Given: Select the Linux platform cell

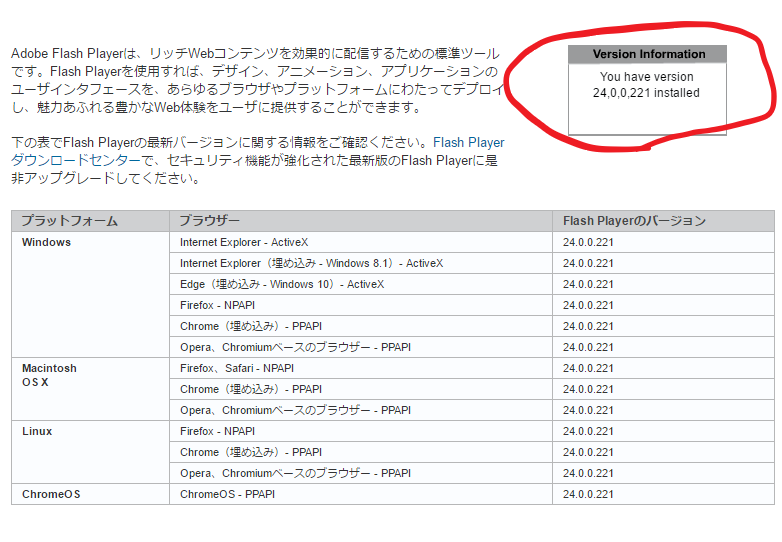Looking at the screenshot, I should [x=90, y=452].
